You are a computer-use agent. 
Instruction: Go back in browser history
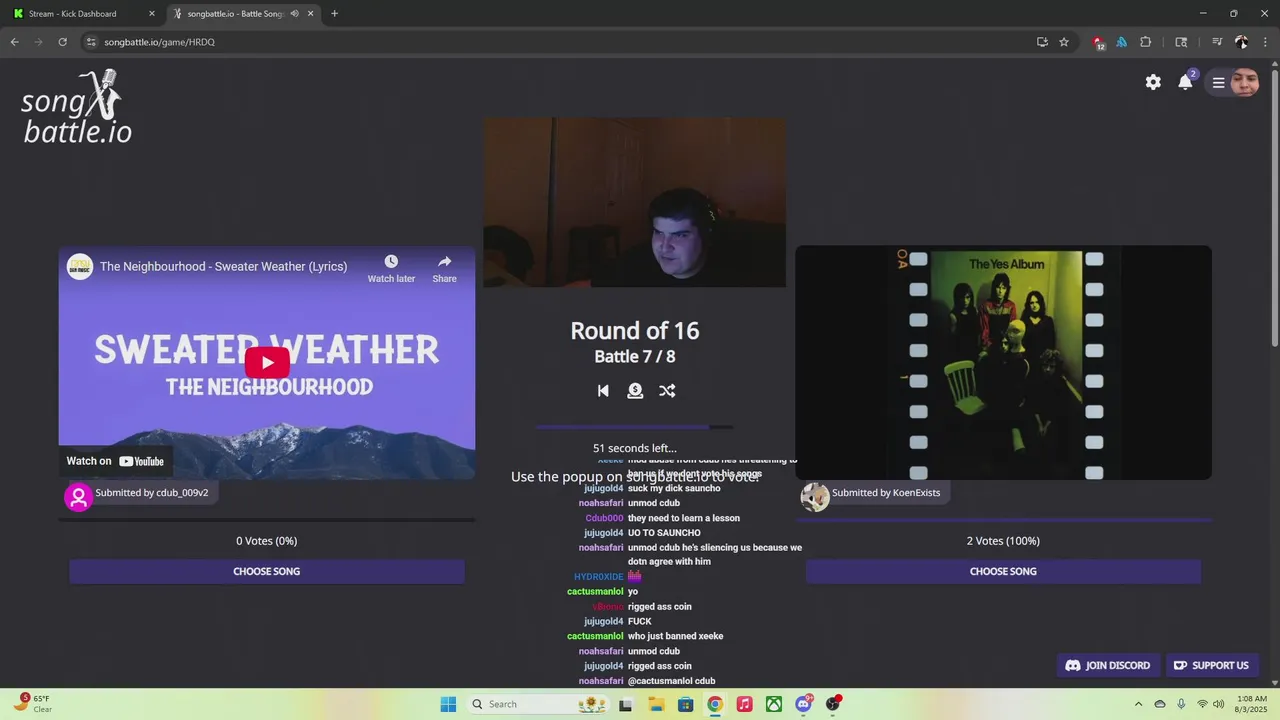point(14,42)
